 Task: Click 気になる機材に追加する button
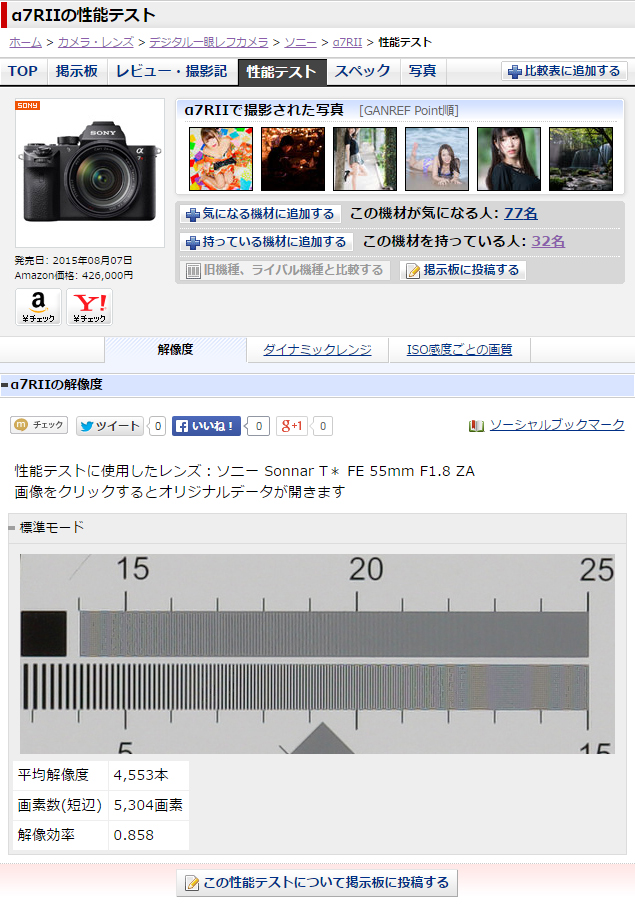pos(260,214)
